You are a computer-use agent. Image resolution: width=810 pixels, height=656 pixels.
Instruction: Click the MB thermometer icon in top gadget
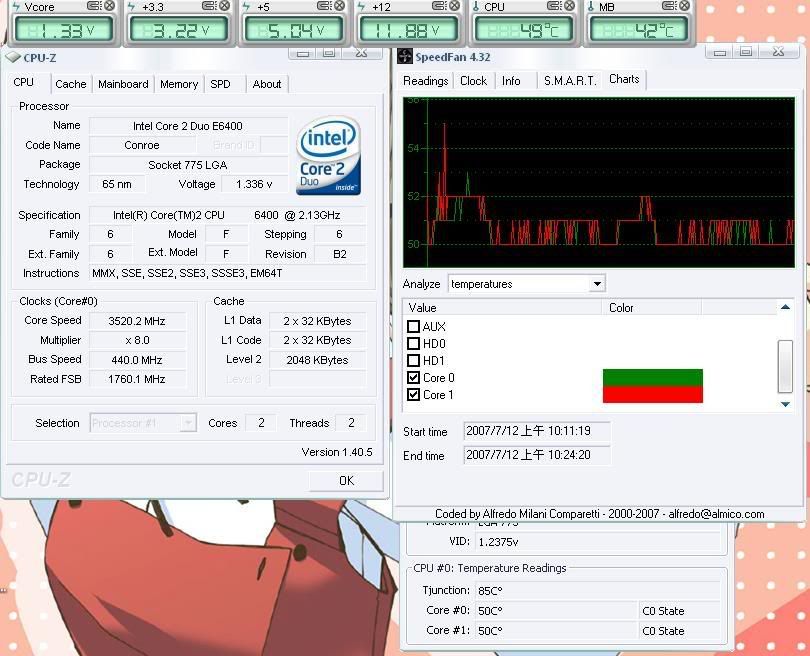pos(592,7)
